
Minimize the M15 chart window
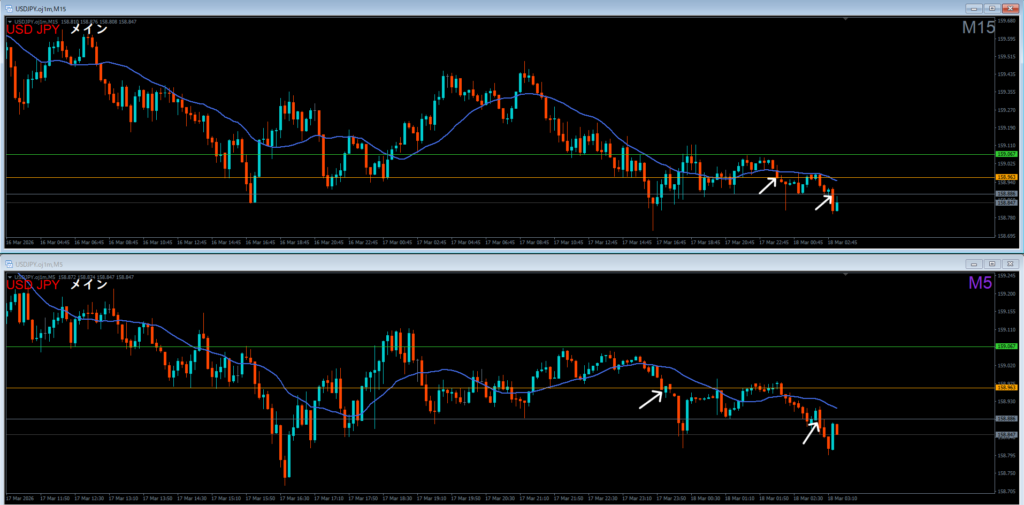click(x=974, y=8)
